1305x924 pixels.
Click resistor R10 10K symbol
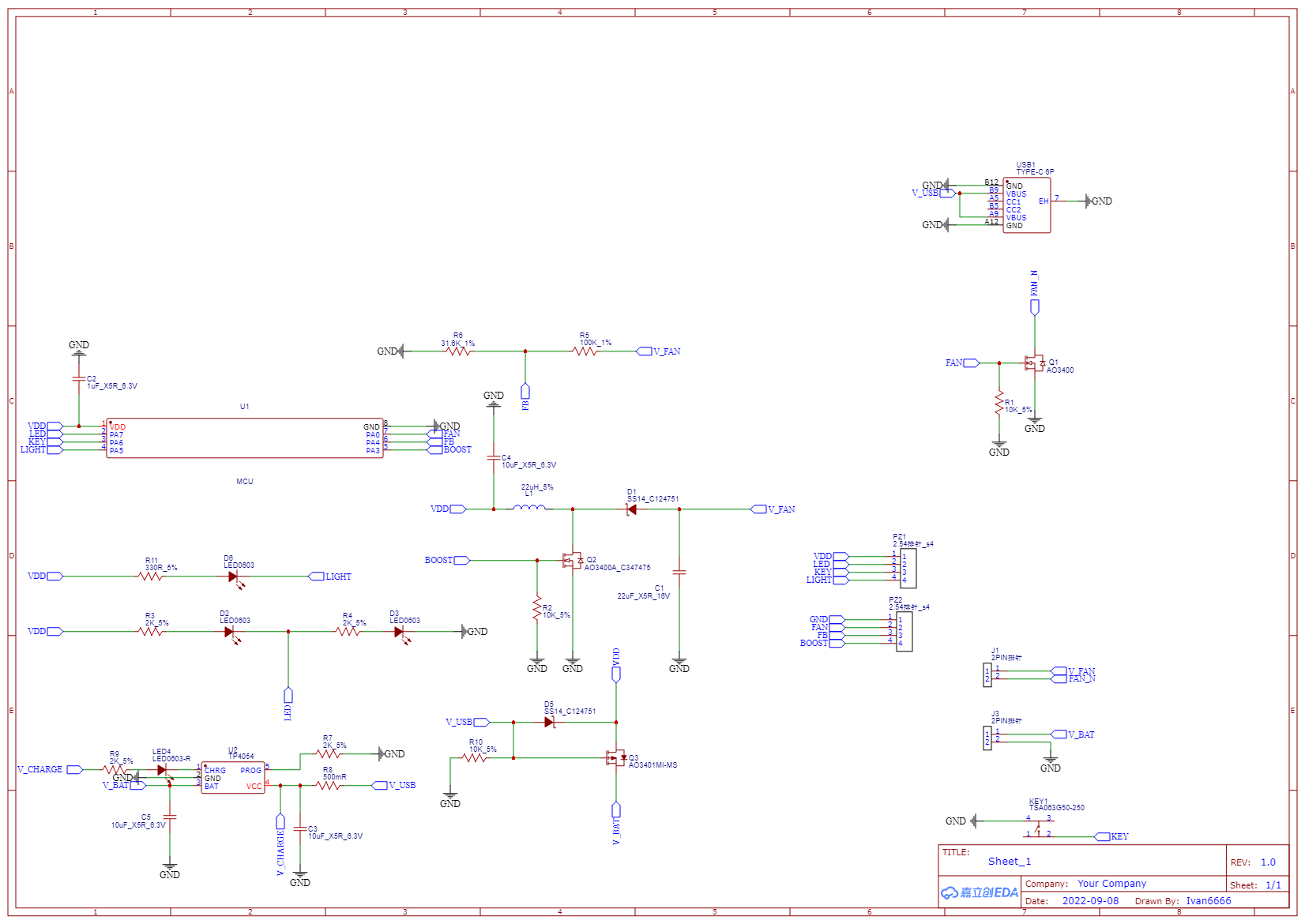474,758
